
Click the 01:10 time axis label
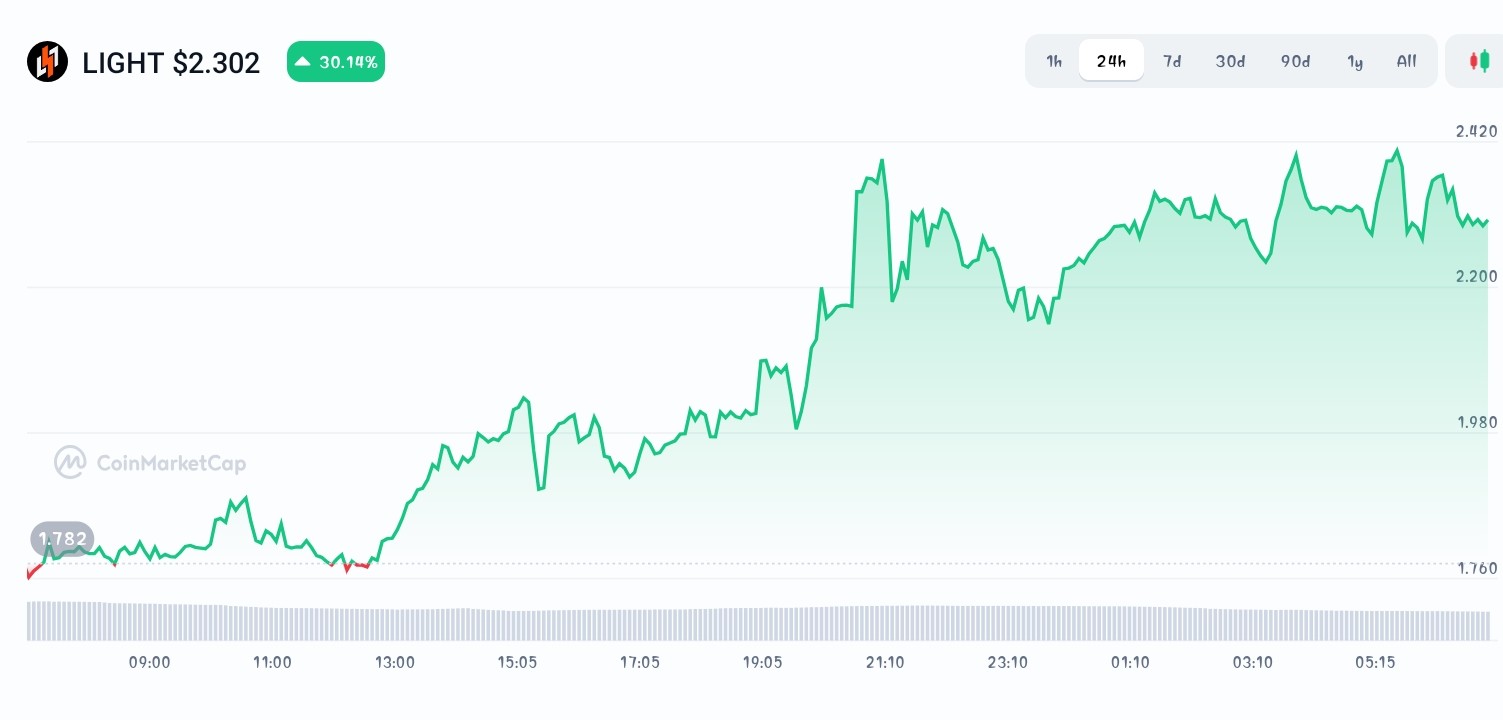[1130, 662]
